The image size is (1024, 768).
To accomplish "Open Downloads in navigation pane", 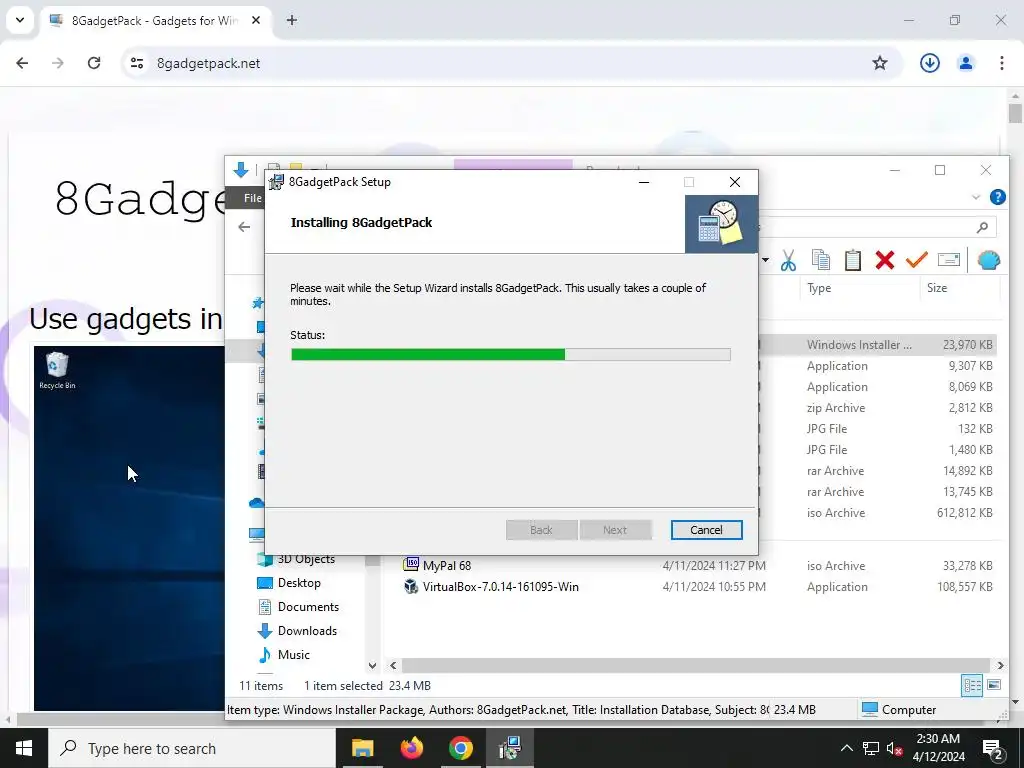I will [x=307, y=631].
